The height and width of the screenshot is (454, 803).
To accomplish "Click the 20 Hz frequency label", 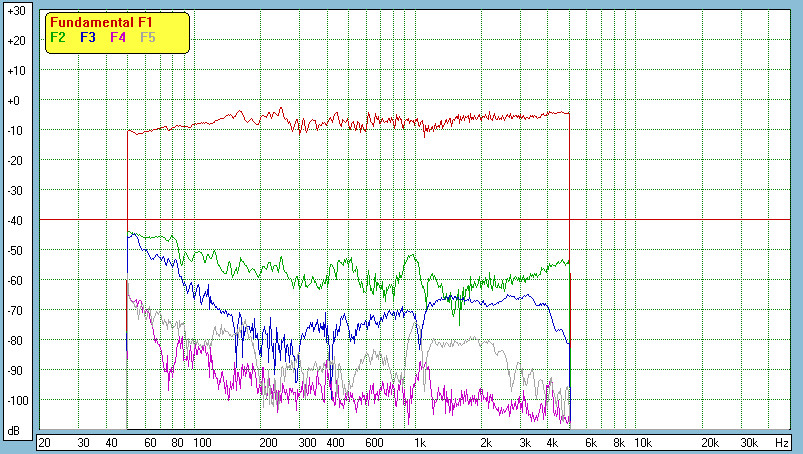I will (45, 443).
